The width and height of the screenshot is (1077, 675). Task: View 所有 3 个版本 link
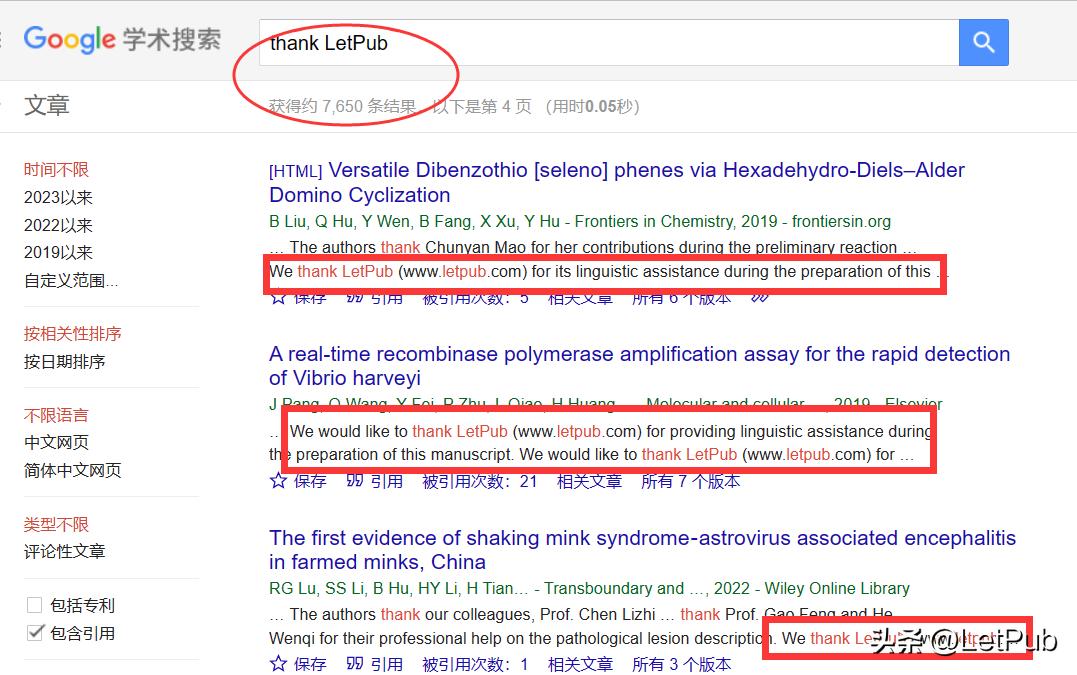coord(681,664)
